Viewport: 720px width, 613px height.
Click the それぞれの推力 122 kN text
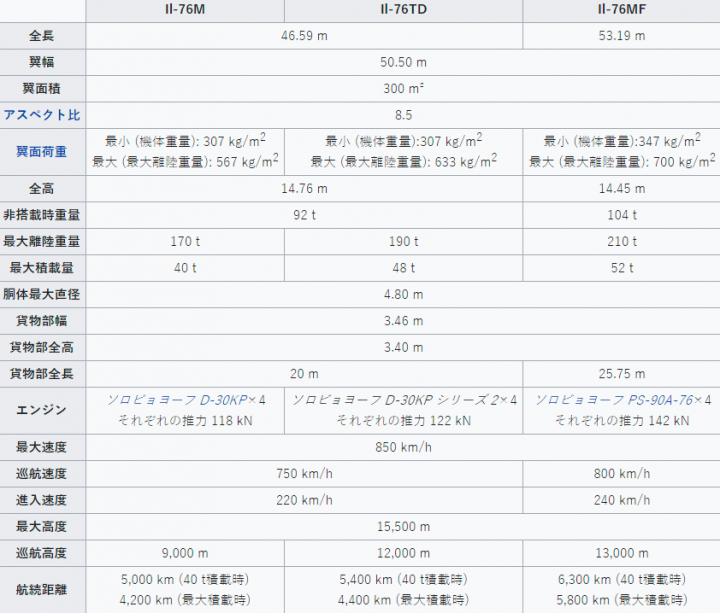(404, 421)
